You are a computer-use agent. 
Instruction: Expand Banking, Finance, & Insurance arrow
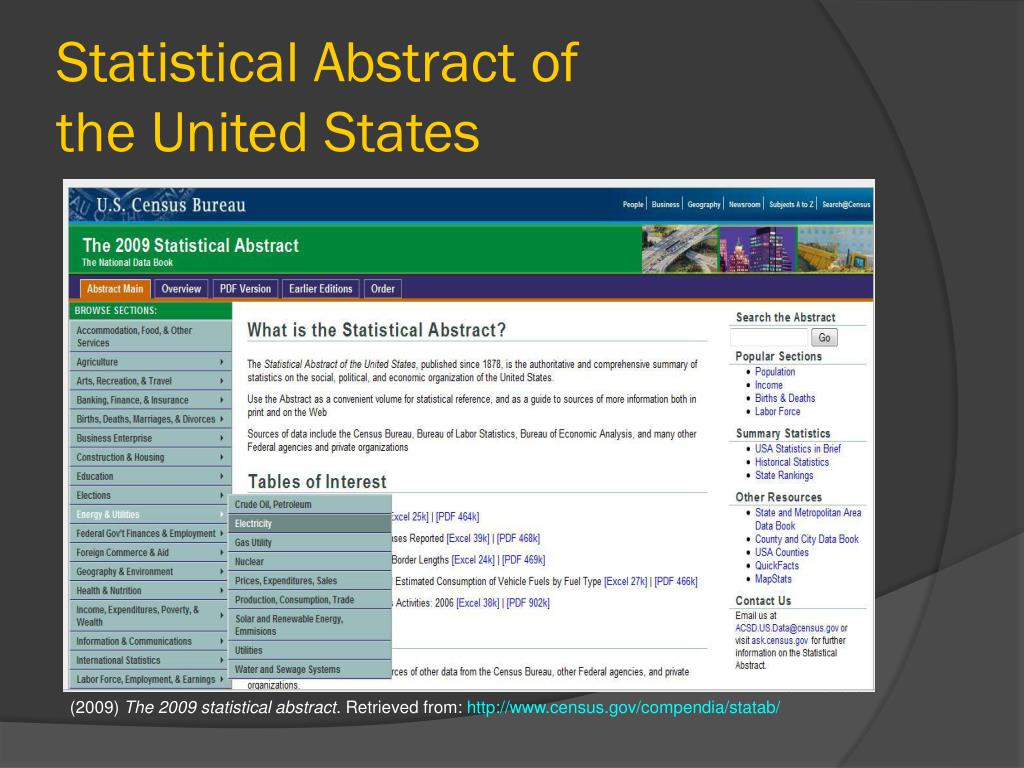coord(221,400)
